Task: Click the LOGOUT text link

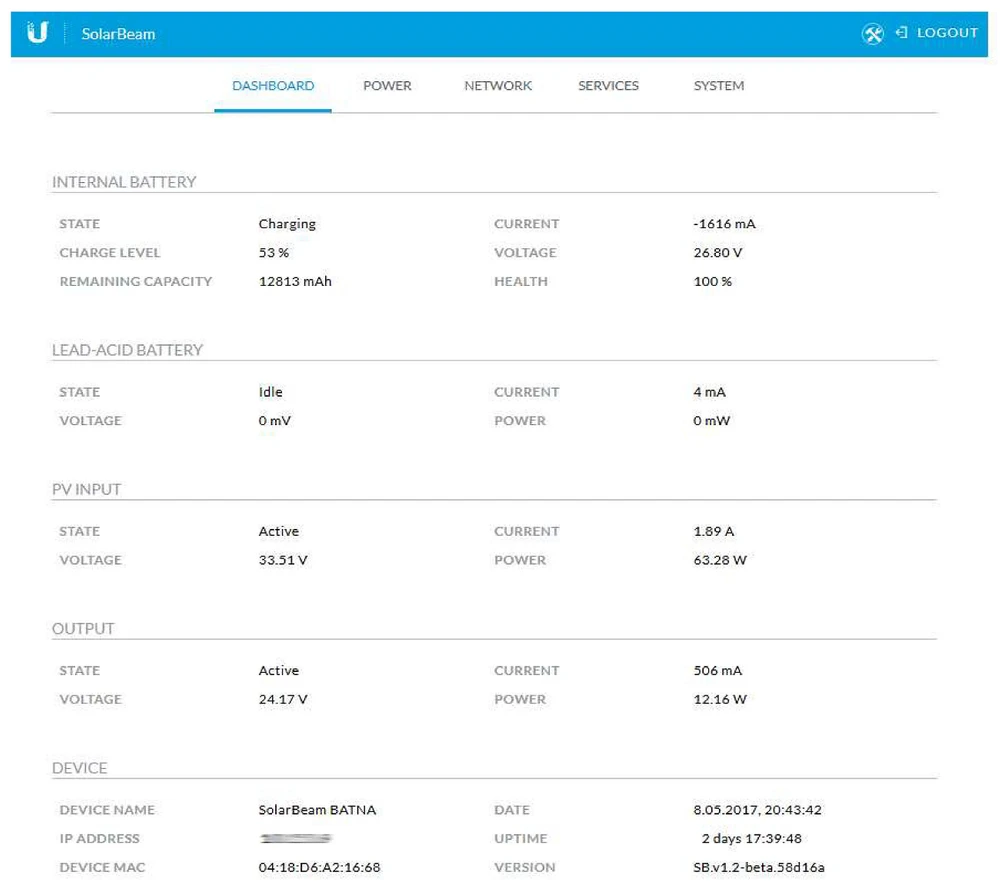Action: pyautogui.click(x=946, y=33)
